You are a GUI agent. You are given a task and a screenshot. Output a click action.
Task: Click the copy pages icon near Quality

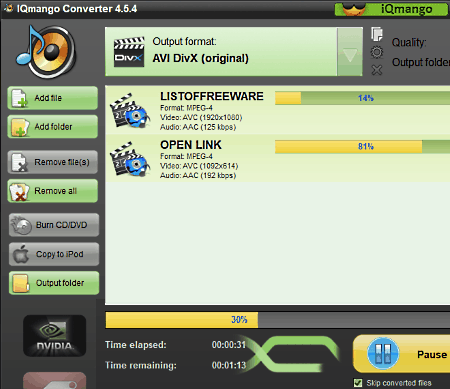click(377, 34)
